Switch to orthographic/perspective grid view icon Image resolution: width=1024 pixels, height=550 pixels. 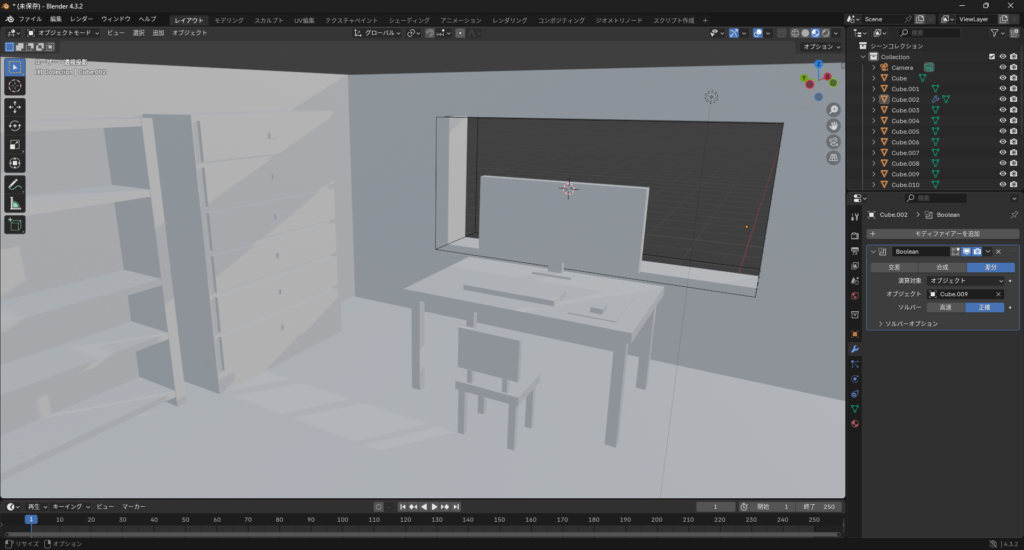833,158
